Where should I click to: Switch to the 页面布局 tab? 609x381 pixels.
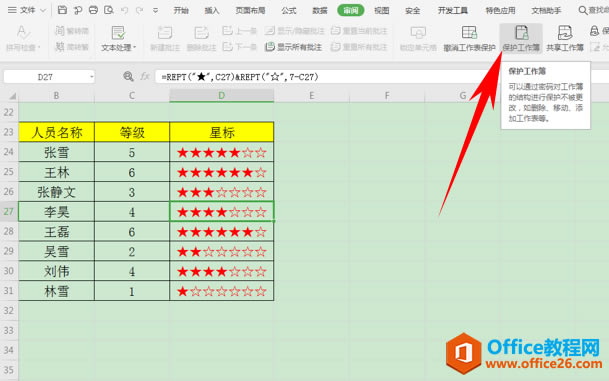(x=250, y=10)
